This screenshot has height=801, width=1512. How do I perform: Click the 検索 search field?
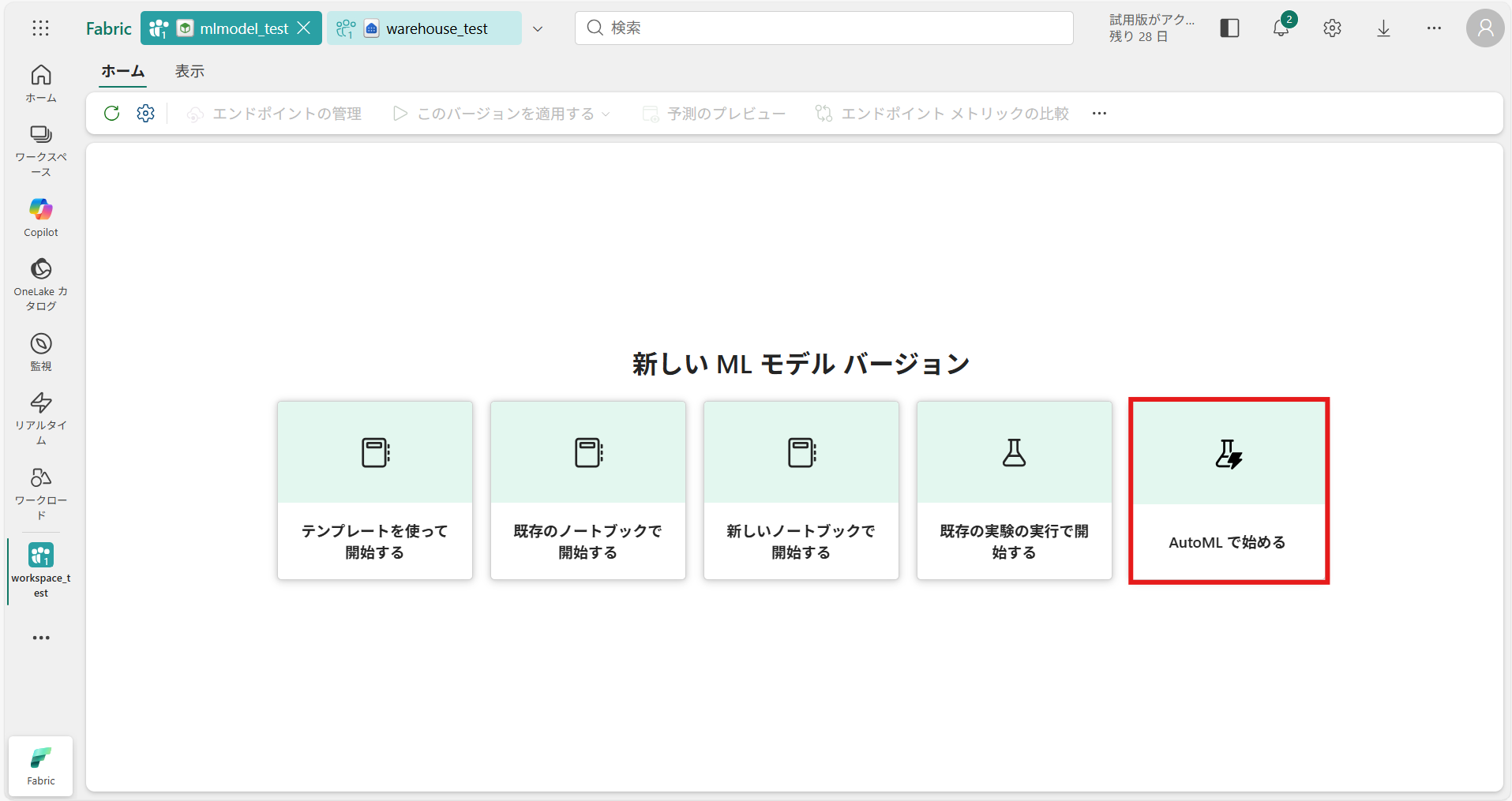(824, 28)
